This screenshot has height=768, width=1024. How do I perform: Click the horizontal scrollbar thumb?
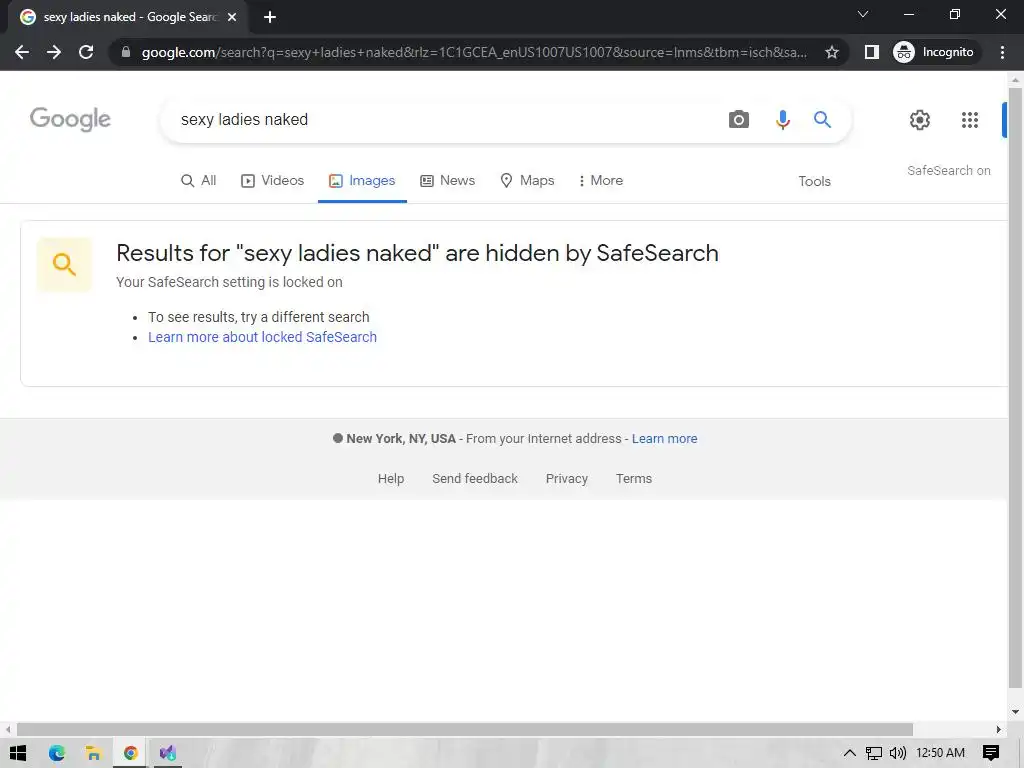(x=464, y=729)
